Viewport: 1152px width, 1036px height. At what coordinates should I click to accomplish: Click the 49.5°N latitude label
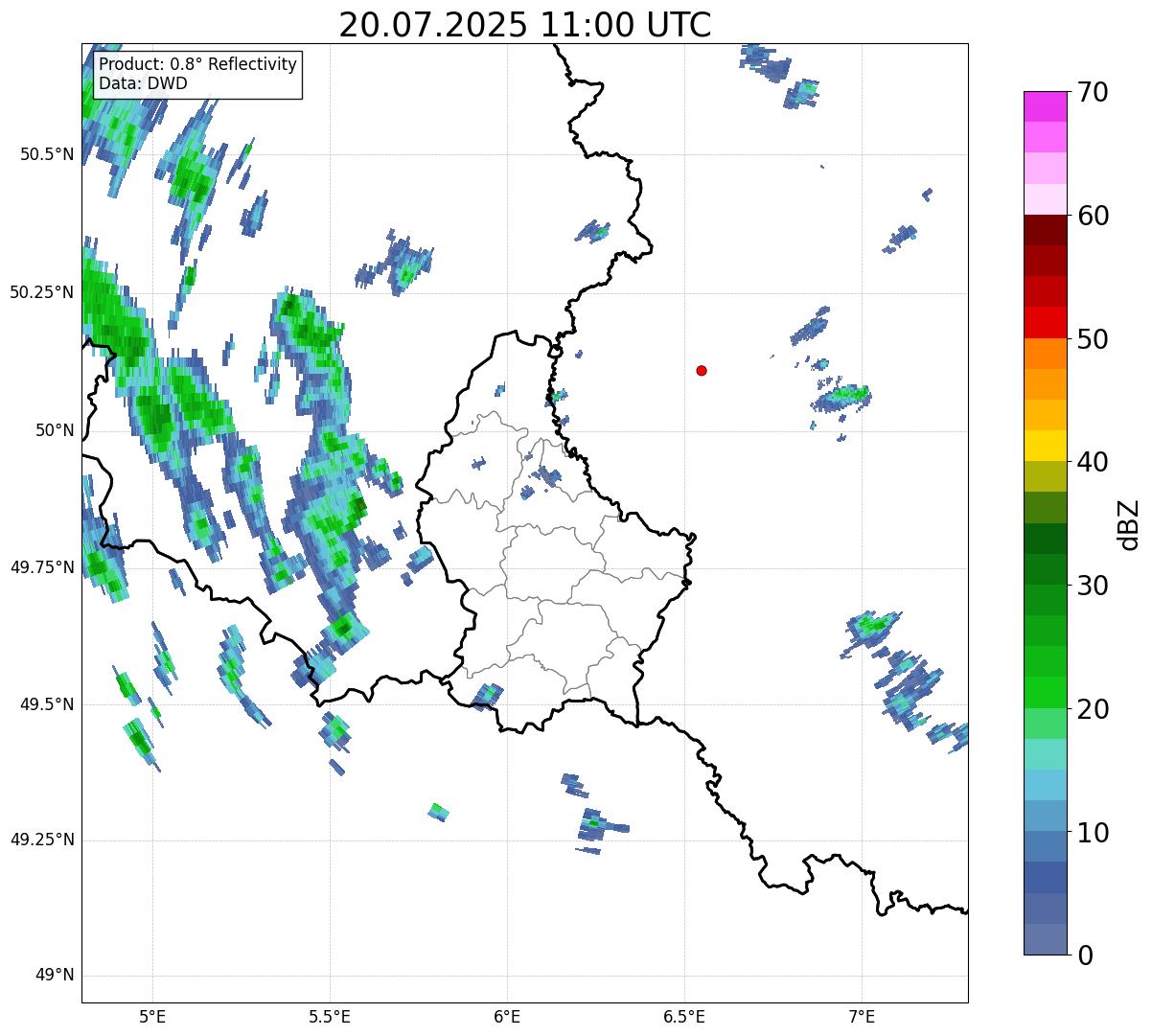(47, 704)
